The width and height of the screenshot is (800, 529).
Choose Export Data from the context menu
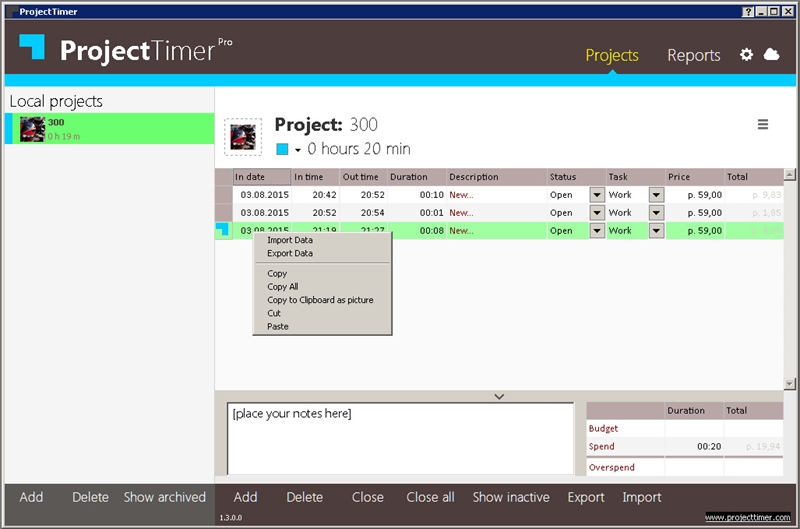pyautogui.click(x=290, y=253)
